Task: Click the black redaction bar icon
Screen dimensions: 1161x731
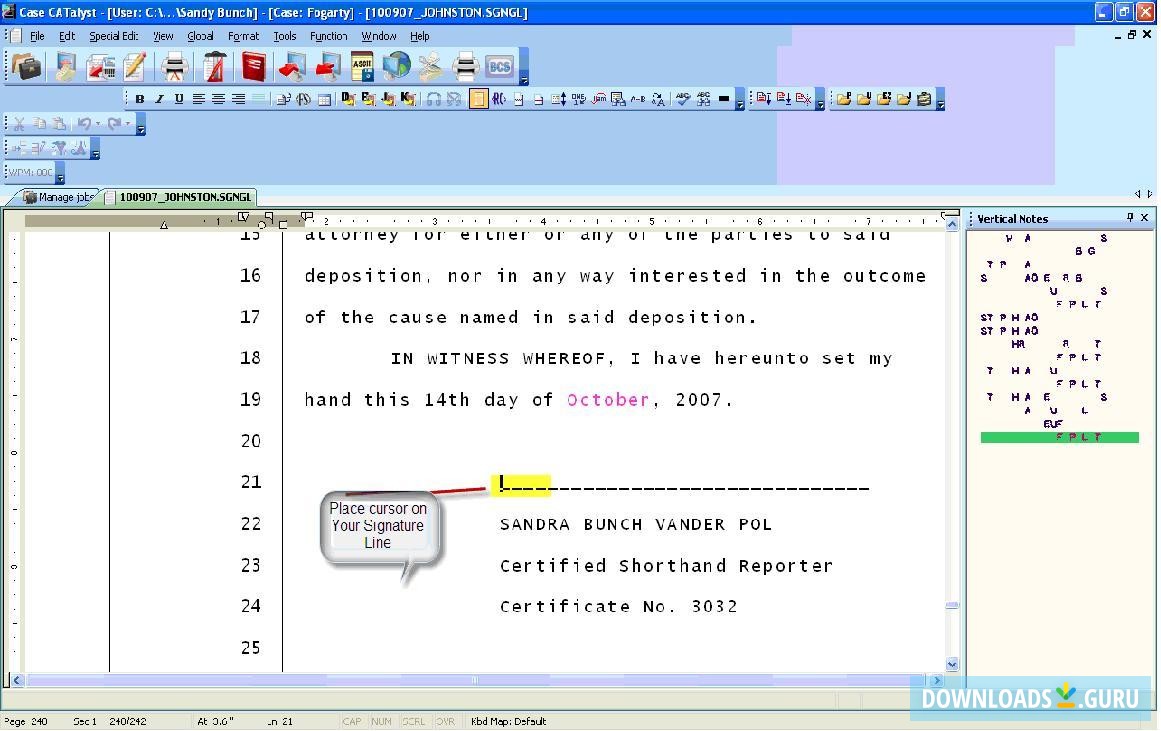Action: (723, 99)
